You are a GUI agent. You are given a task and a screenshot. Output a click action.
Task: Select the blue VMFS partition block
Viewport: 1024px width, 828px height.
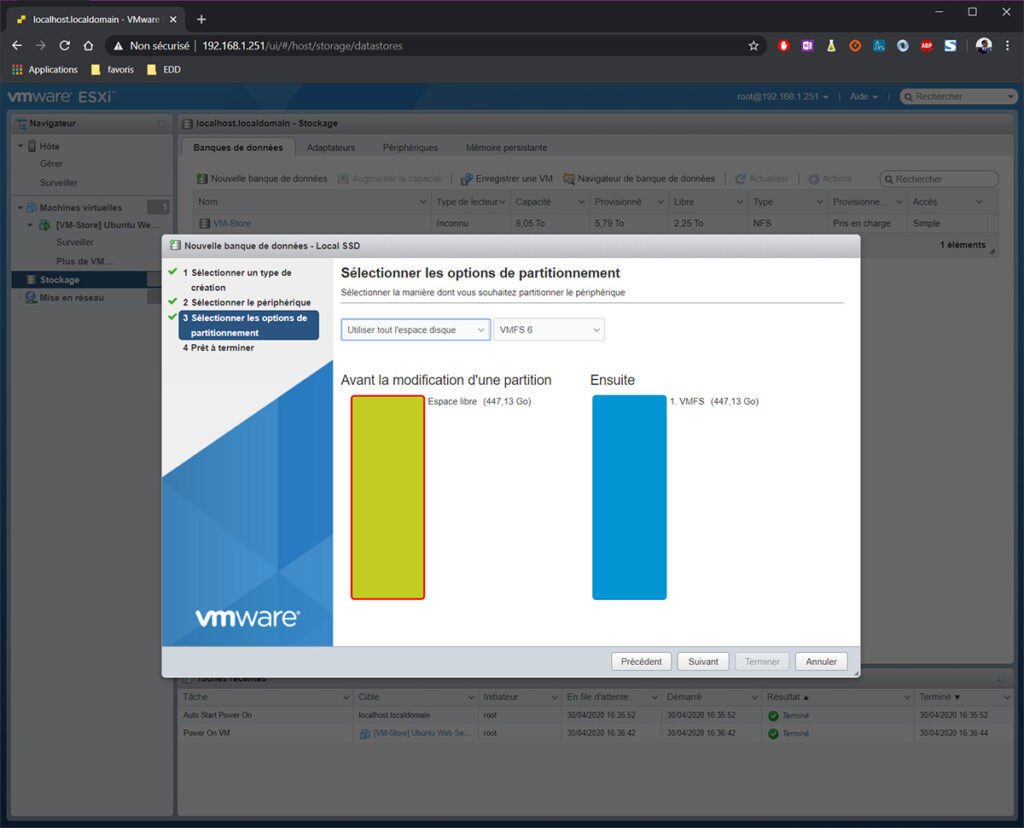(629, 495)
